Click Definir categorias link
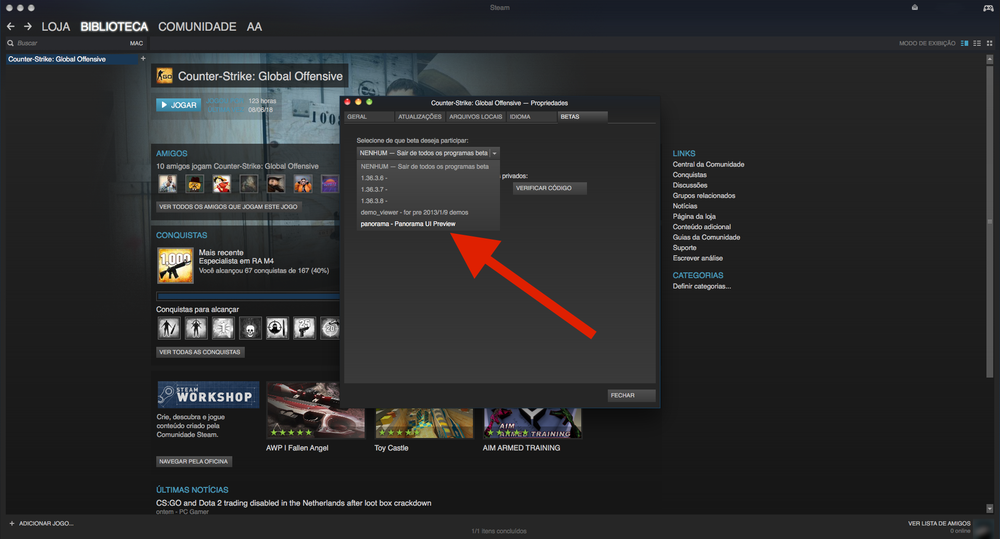1000x539 pixels. click(702, 286)
